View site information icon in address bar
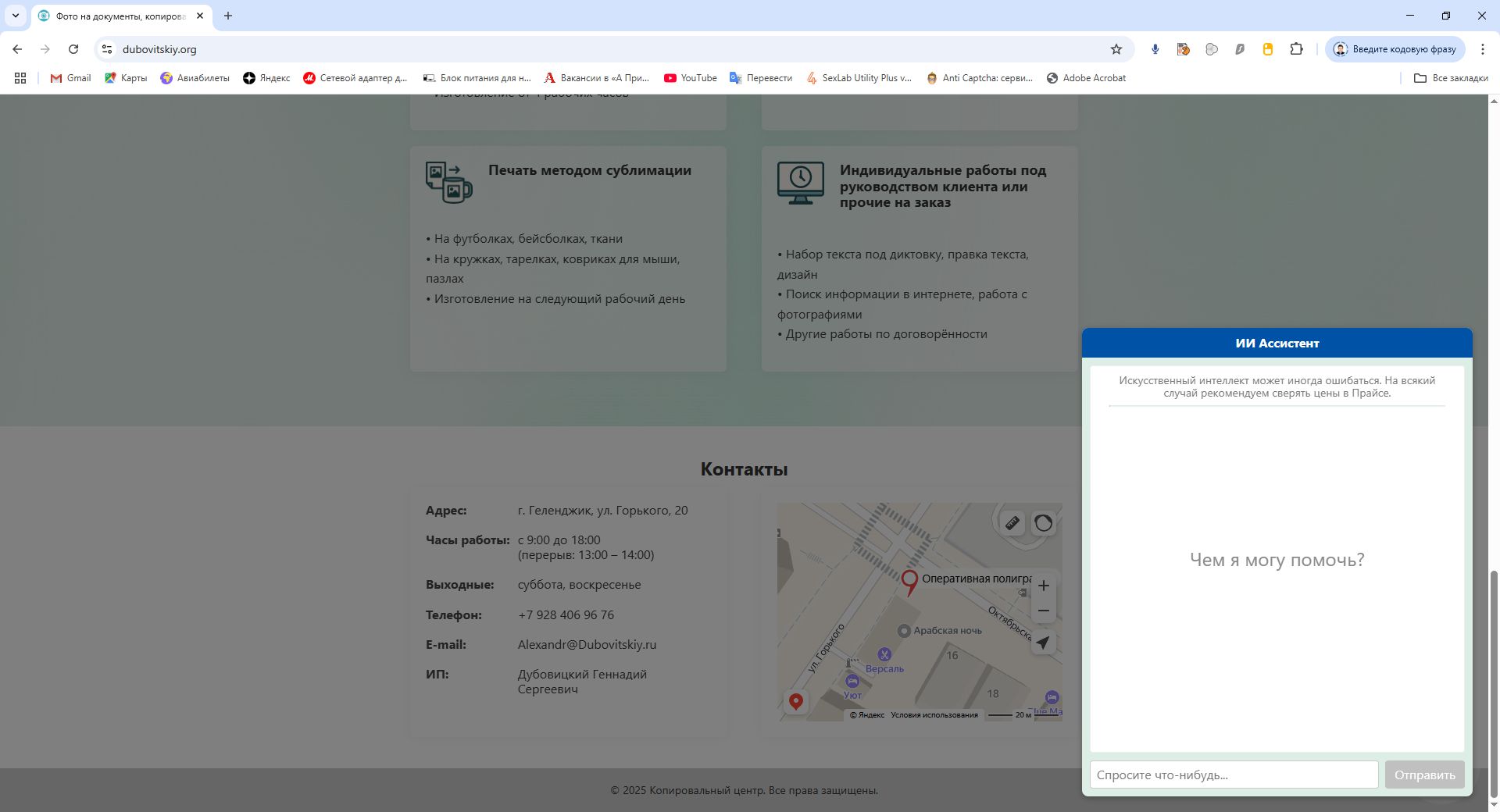 tap(107, 49)
